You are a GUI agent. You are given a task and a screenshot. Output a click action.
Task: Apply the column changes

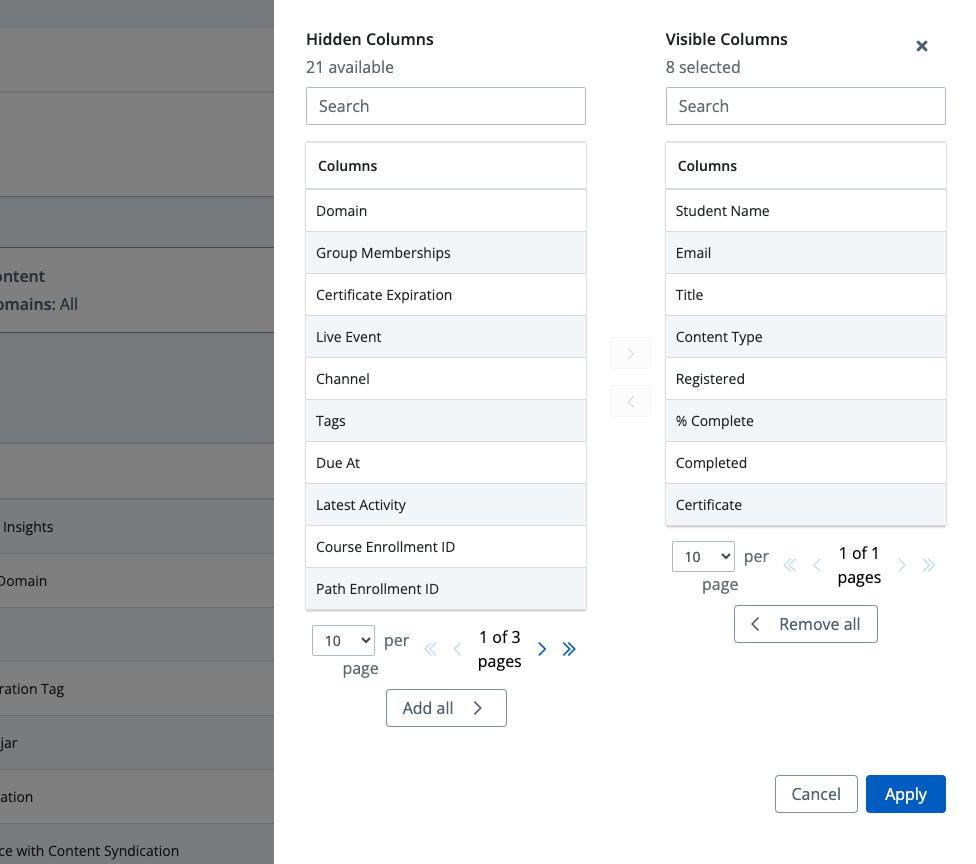tap(906, 794)
